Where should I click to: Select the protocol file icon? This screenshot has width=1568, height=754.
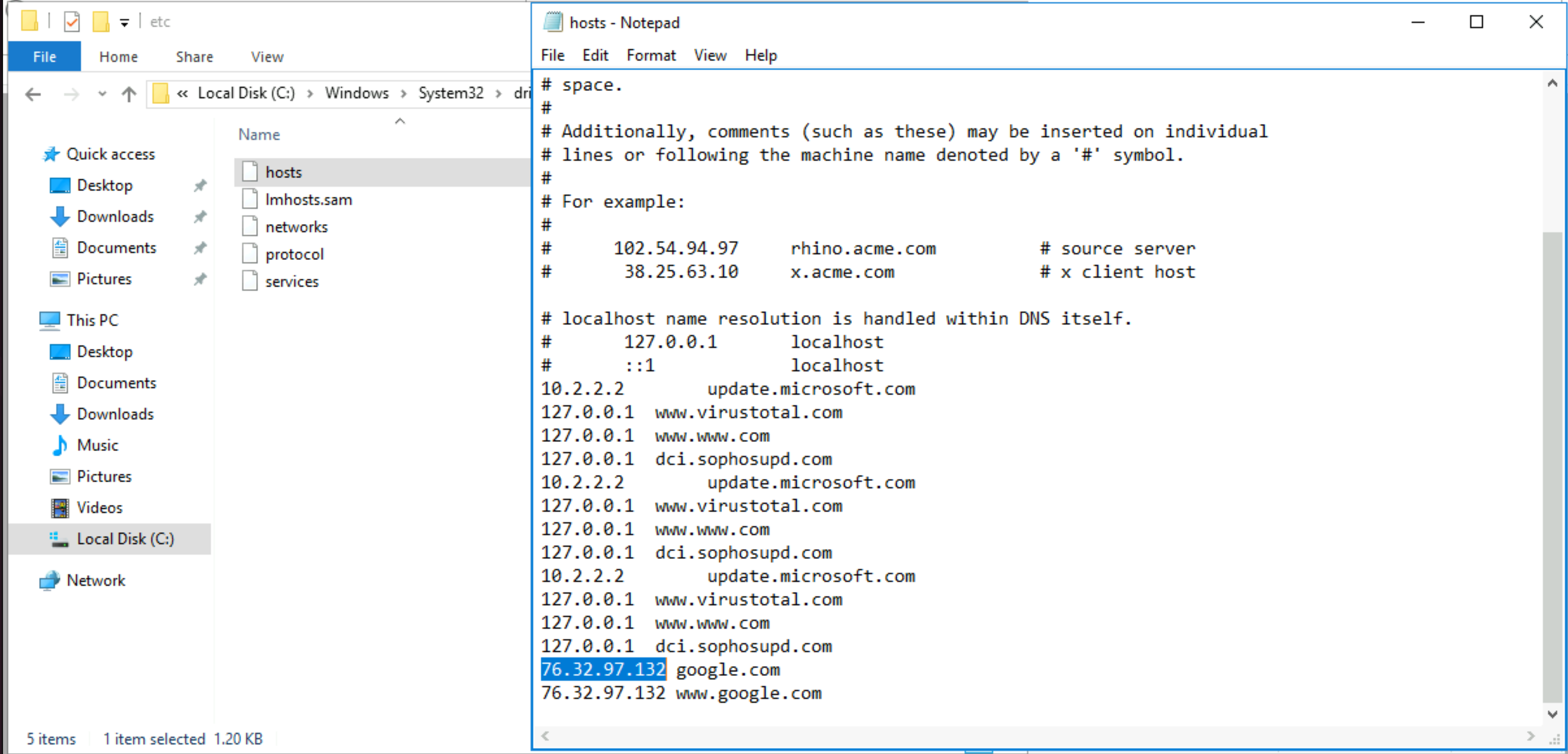pos(249,254)
